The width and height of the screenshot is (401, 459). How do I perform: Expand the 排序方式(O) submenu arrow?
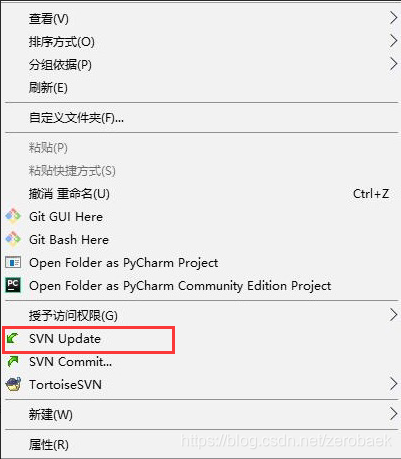393,41
